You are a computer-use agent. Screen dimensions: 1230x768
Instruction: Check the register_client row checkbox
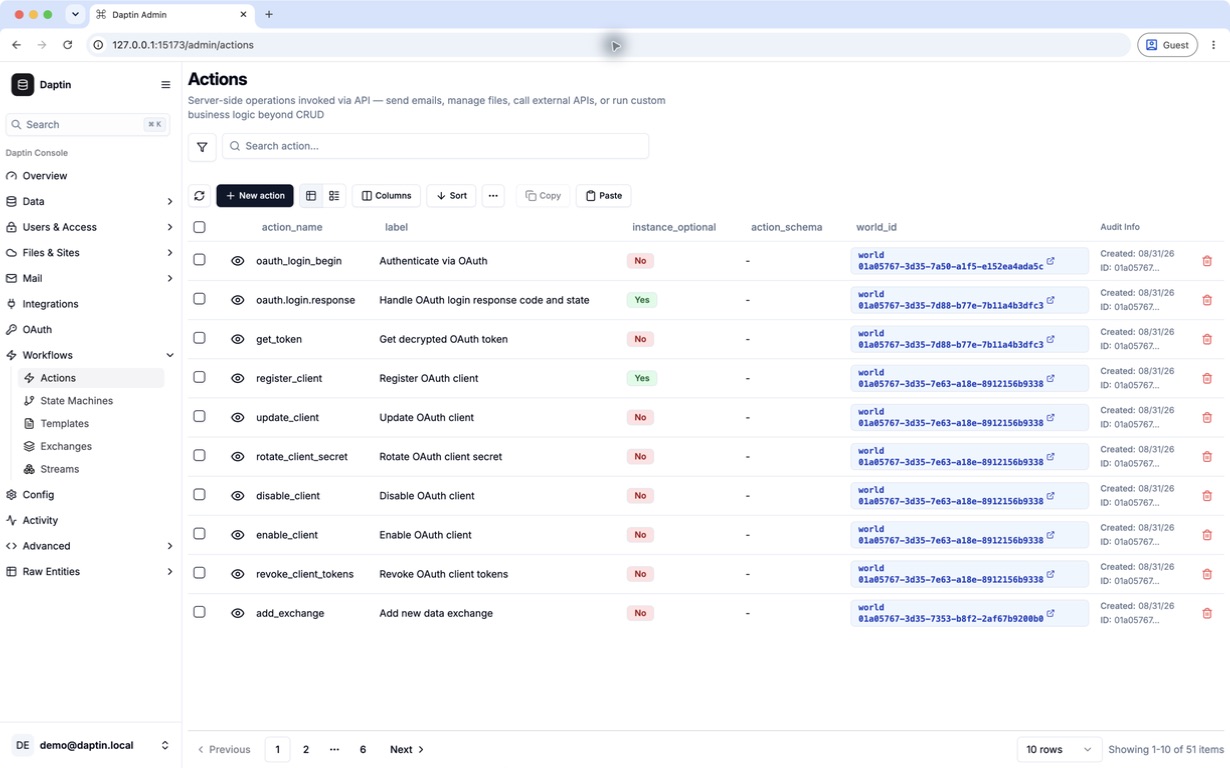(x=199, y=377)
